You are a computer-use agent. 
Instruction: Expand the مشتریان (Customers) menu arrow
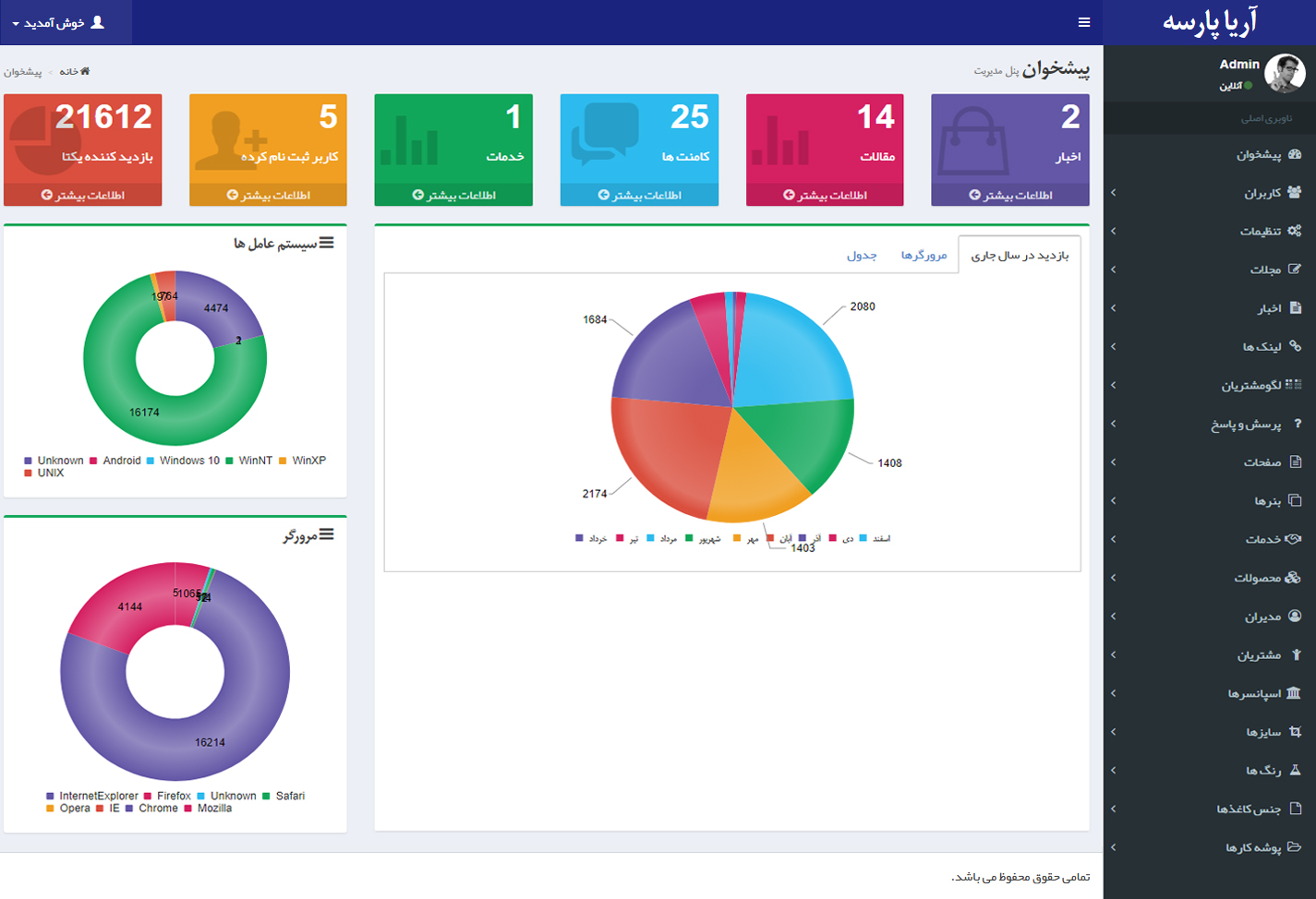(1114, 654)
